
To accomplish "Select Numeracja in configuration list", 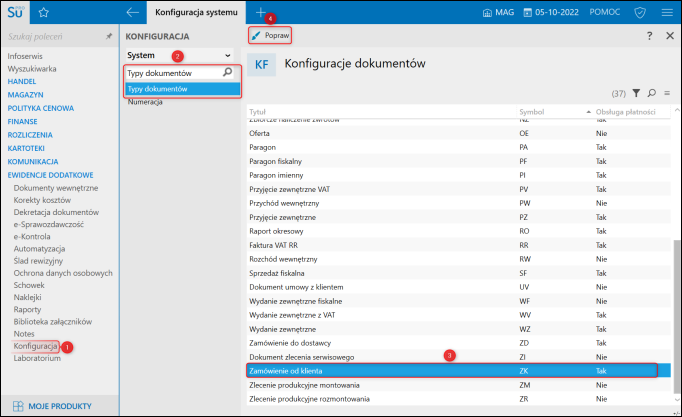I will coord(145,102).
